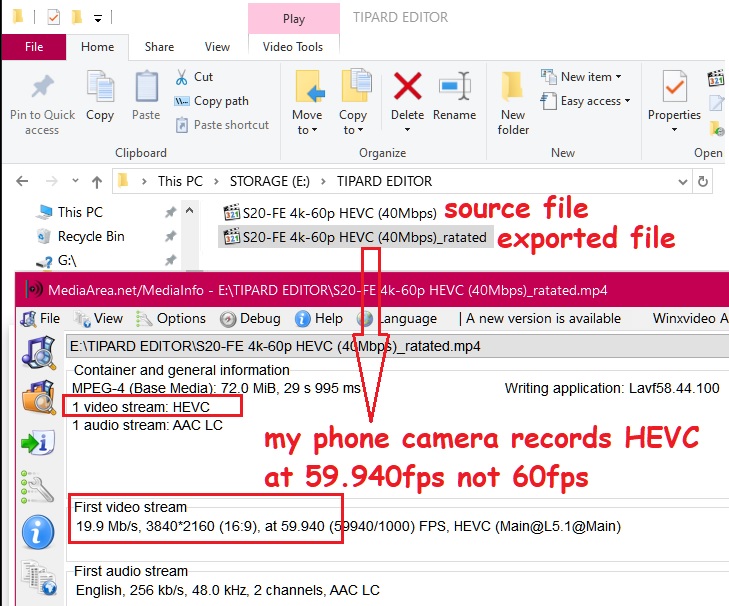Viewport: 729px width, 606px height.
Task: Open MediaInfo Options menu
Action: pyautogui.click(x=171, y=319)
